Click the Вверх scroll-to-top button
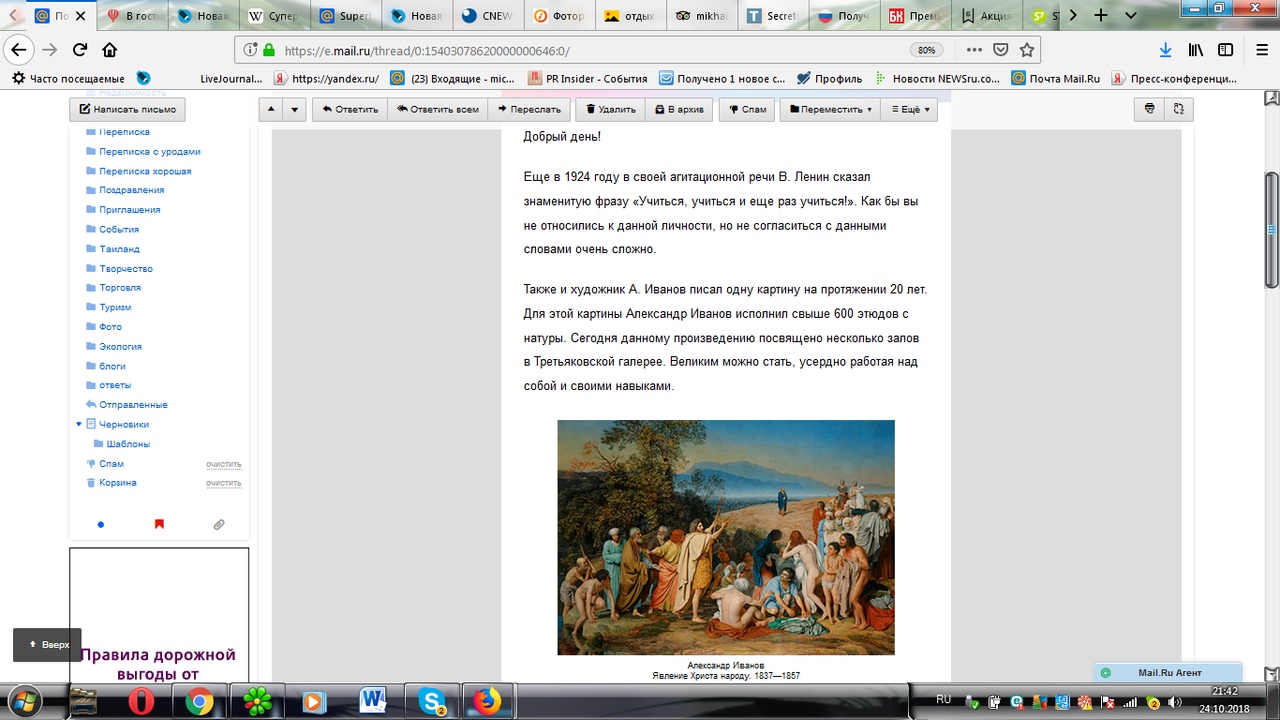The height and width of the screenshot is (720, 1280). 47,645
